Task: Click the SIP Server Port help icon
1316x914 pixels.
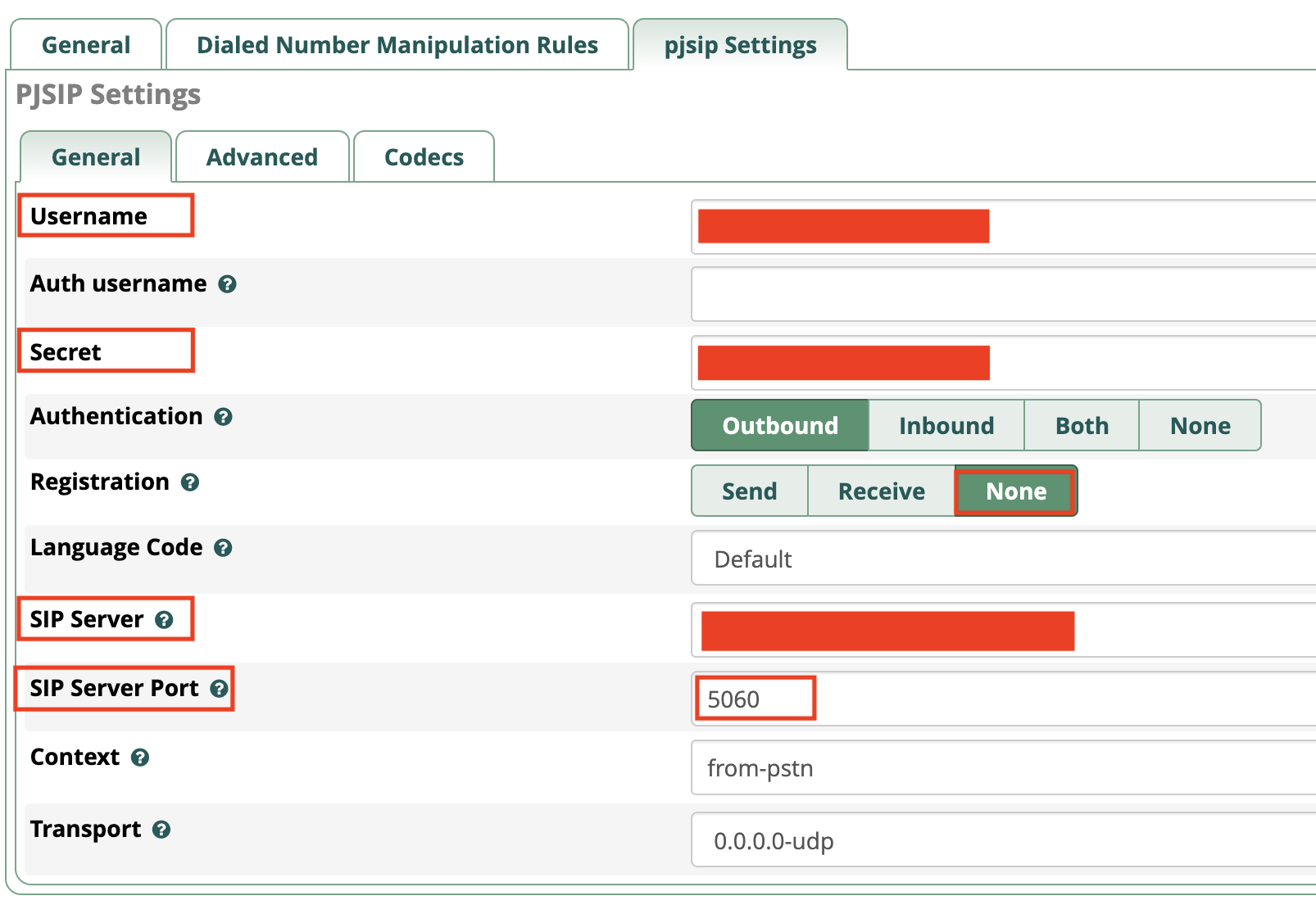Action: [x=219, y=689]
